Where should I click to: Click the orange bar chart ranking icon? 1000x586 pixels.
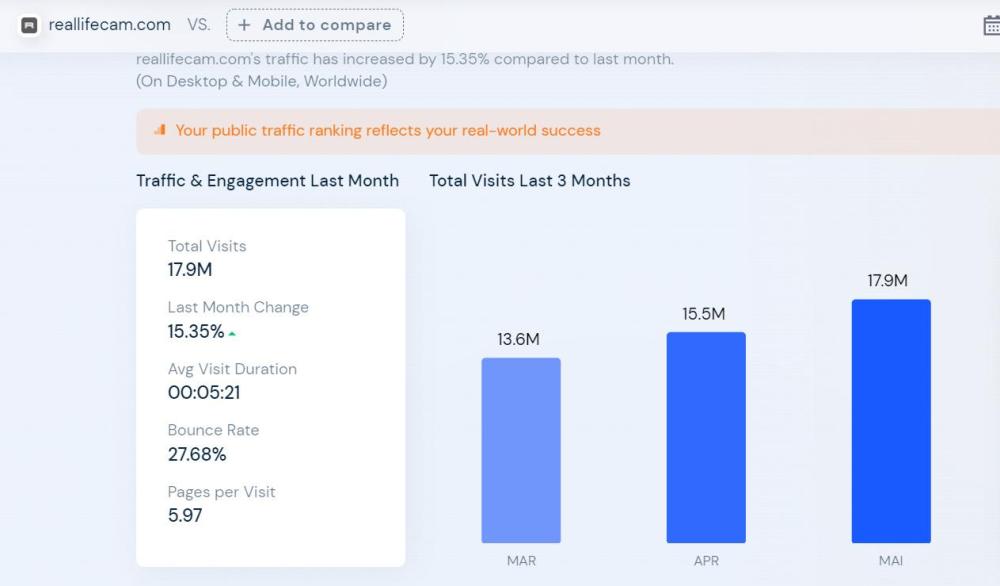160,130
